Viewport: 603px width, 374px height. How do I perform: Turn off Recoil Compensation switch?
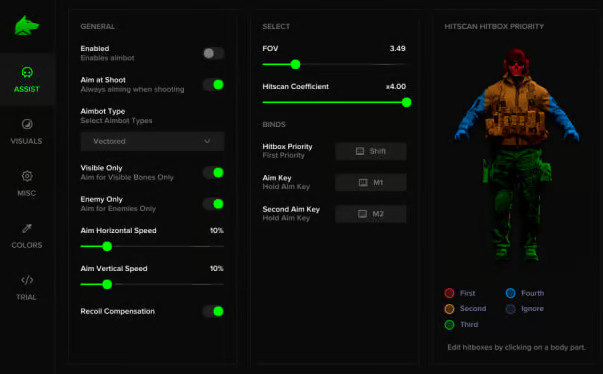(x=213, y=311)
